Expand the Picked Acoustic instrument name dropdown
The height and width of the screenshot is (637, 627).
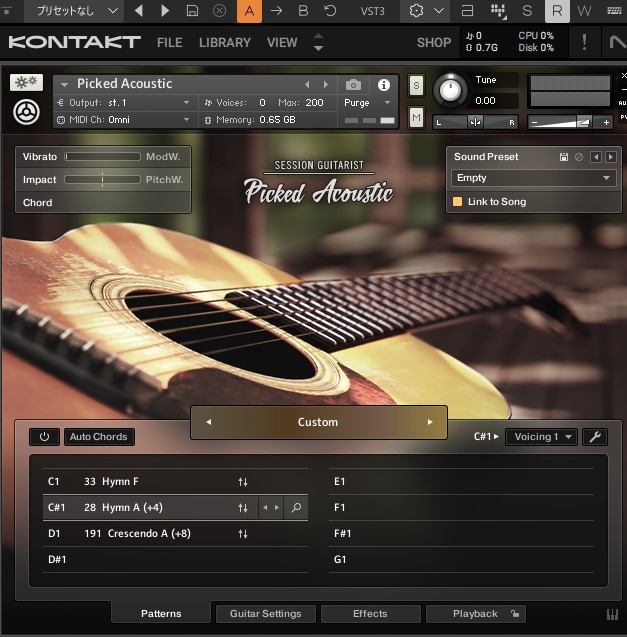point(64,84)
